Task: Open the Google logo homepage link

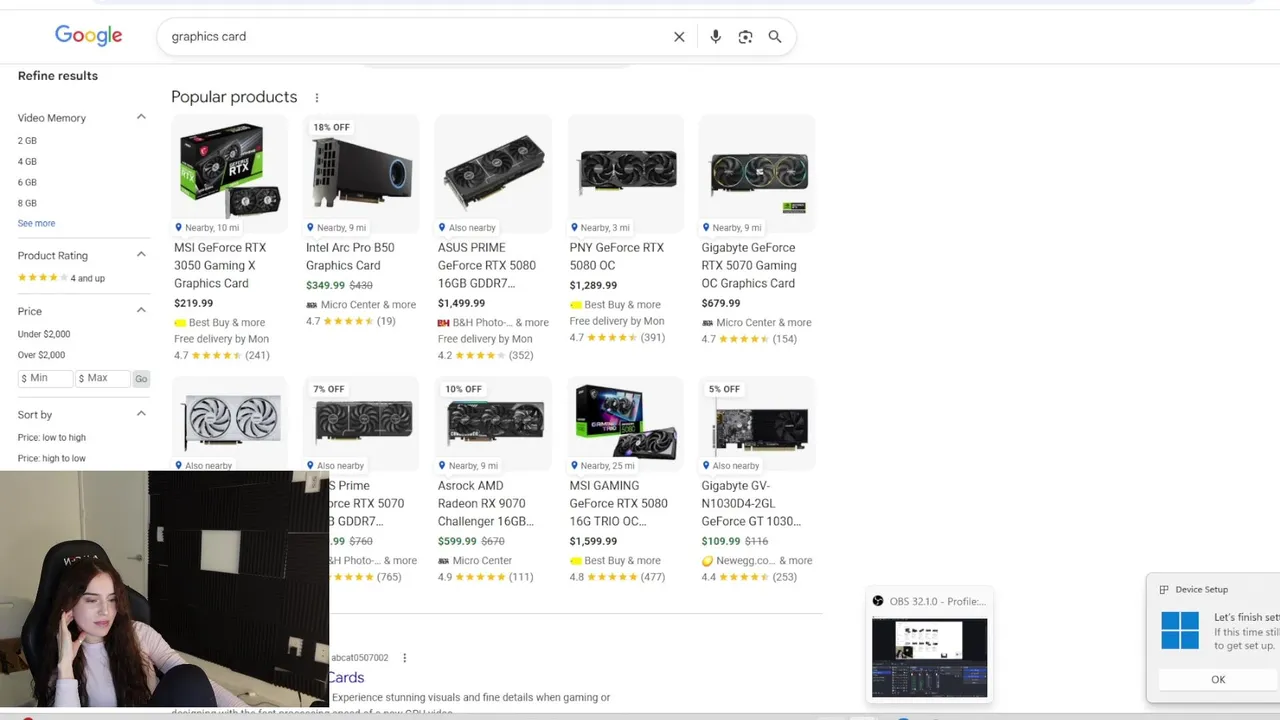Action: tap(89, 36)
